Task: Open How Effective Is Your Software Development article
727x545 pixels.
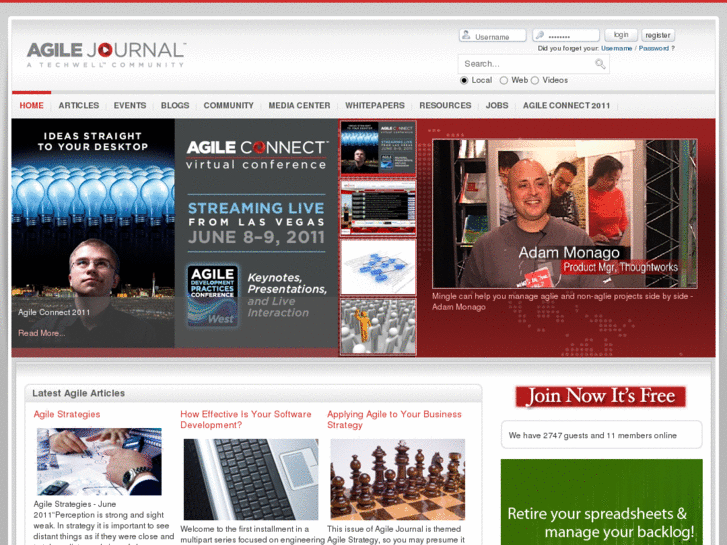Action: click(x=246, y=419)
